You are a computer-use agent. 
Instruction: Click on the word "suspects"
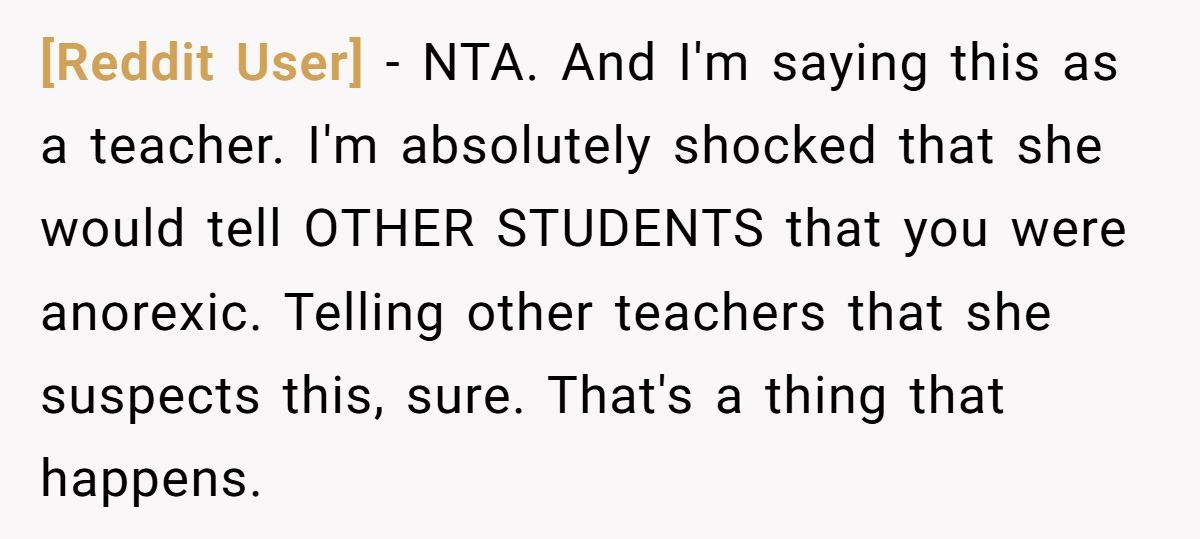pos(150,398)
